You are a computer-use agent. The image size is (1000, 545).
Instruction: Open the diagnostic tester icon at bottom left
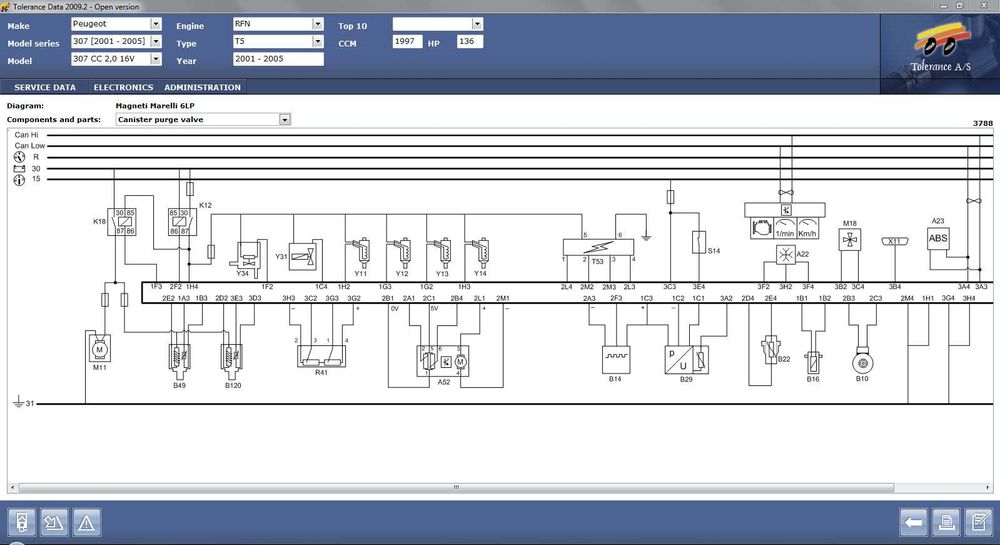pos(22,523)
